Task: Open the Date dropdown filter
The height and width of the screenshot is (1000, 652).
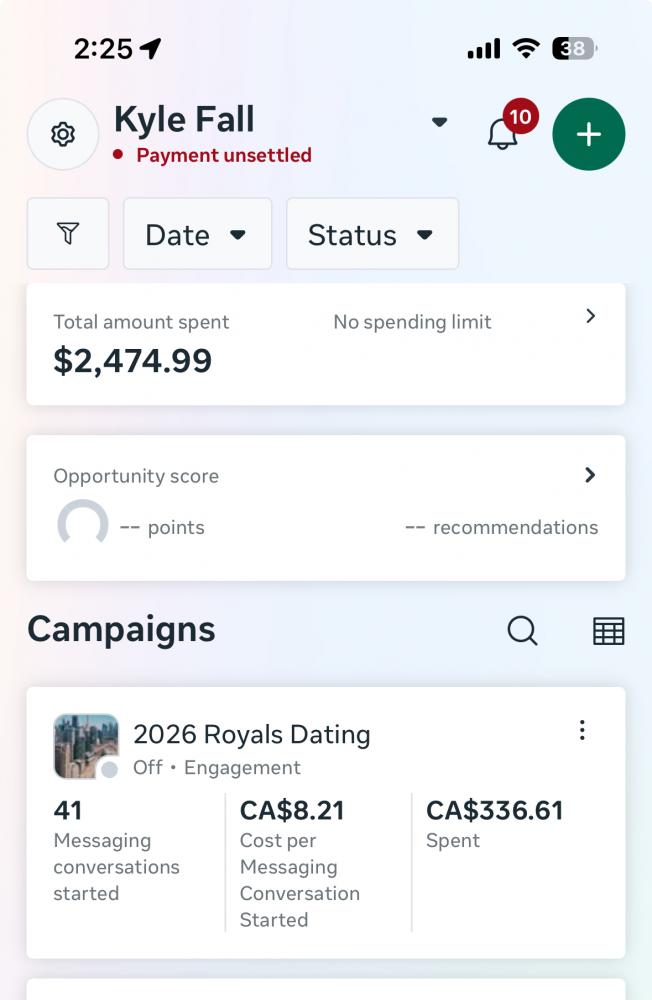Action: point(197,234)
